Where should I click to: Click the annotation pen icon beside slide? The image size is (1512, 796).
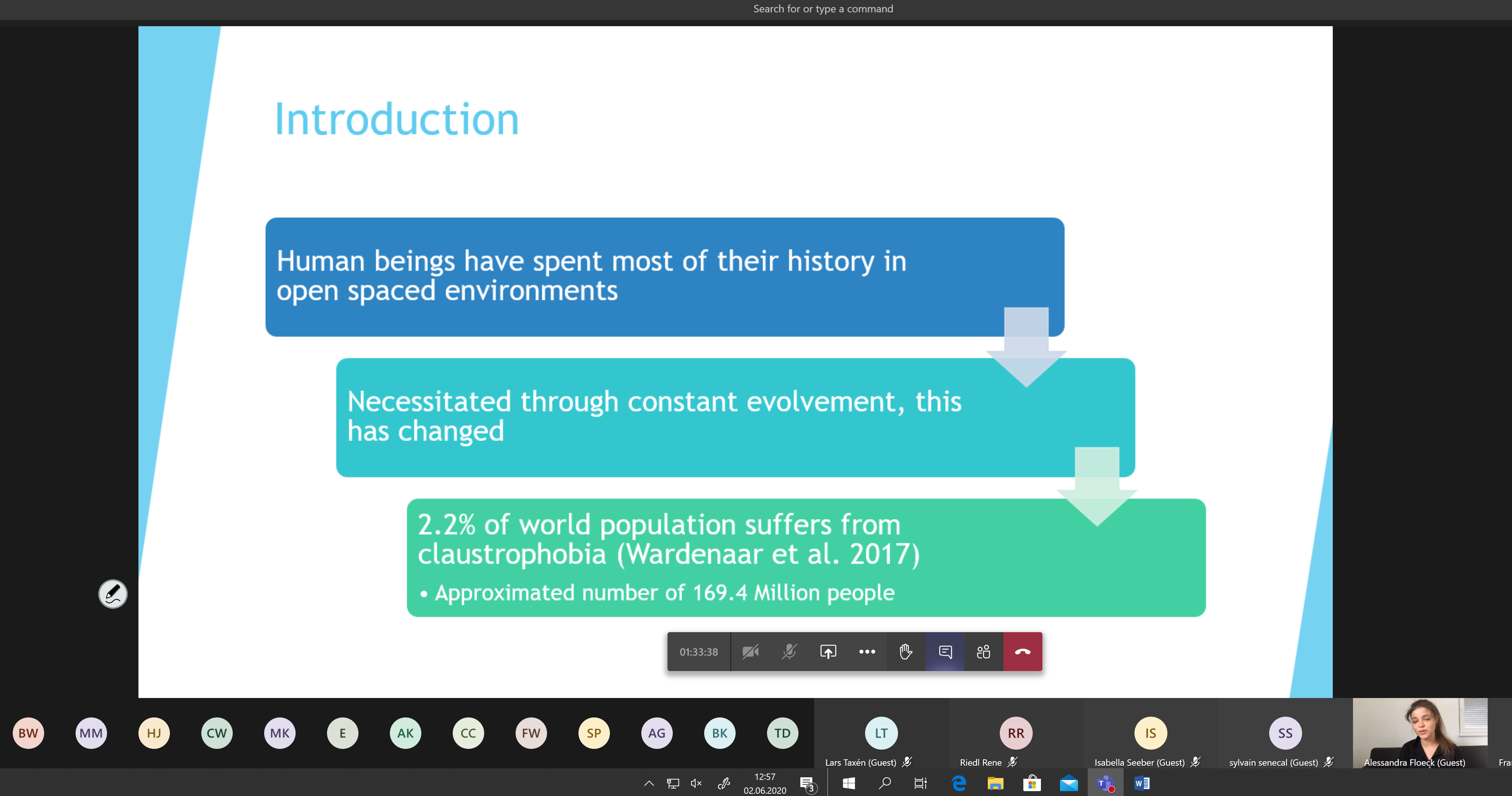(113, 594)
